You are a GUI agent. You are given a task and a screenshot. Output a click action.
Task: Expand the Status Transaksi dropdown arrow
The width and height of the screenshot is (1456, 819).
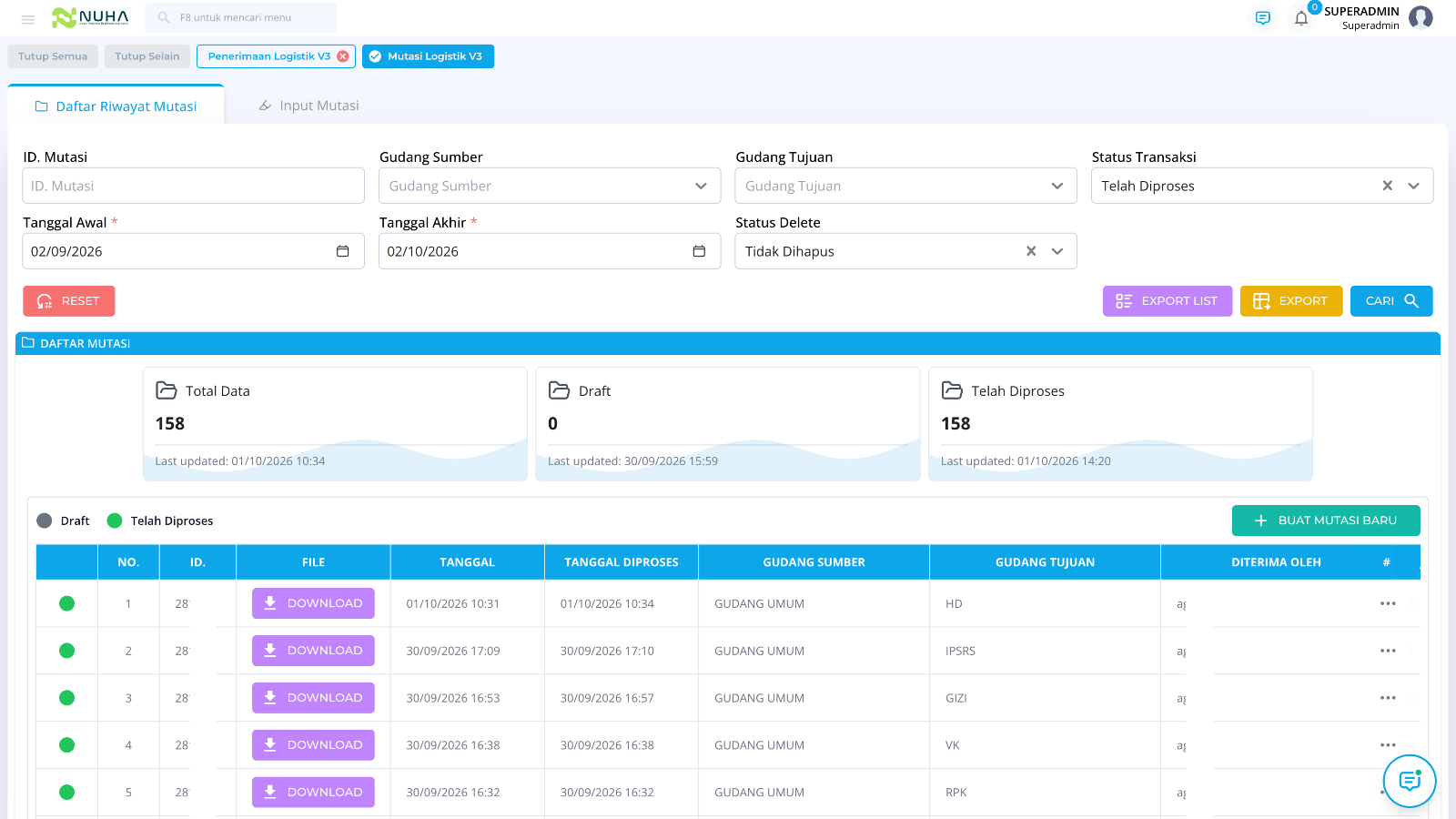(1414, 186)
